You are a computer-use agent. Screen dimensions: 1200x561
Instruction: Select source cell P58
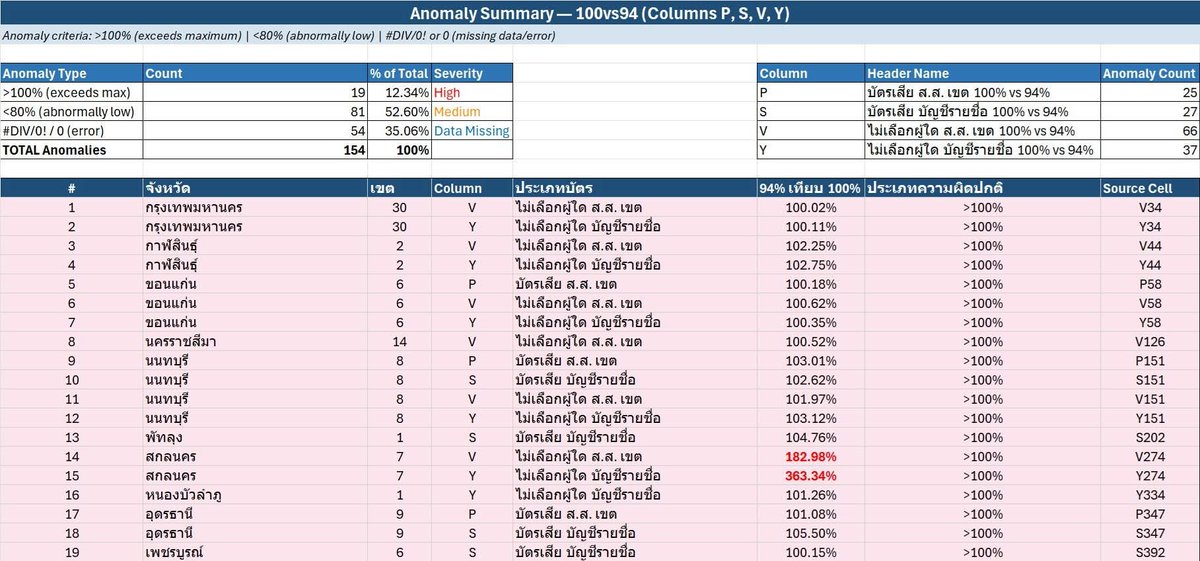[x=1149, y=284]
